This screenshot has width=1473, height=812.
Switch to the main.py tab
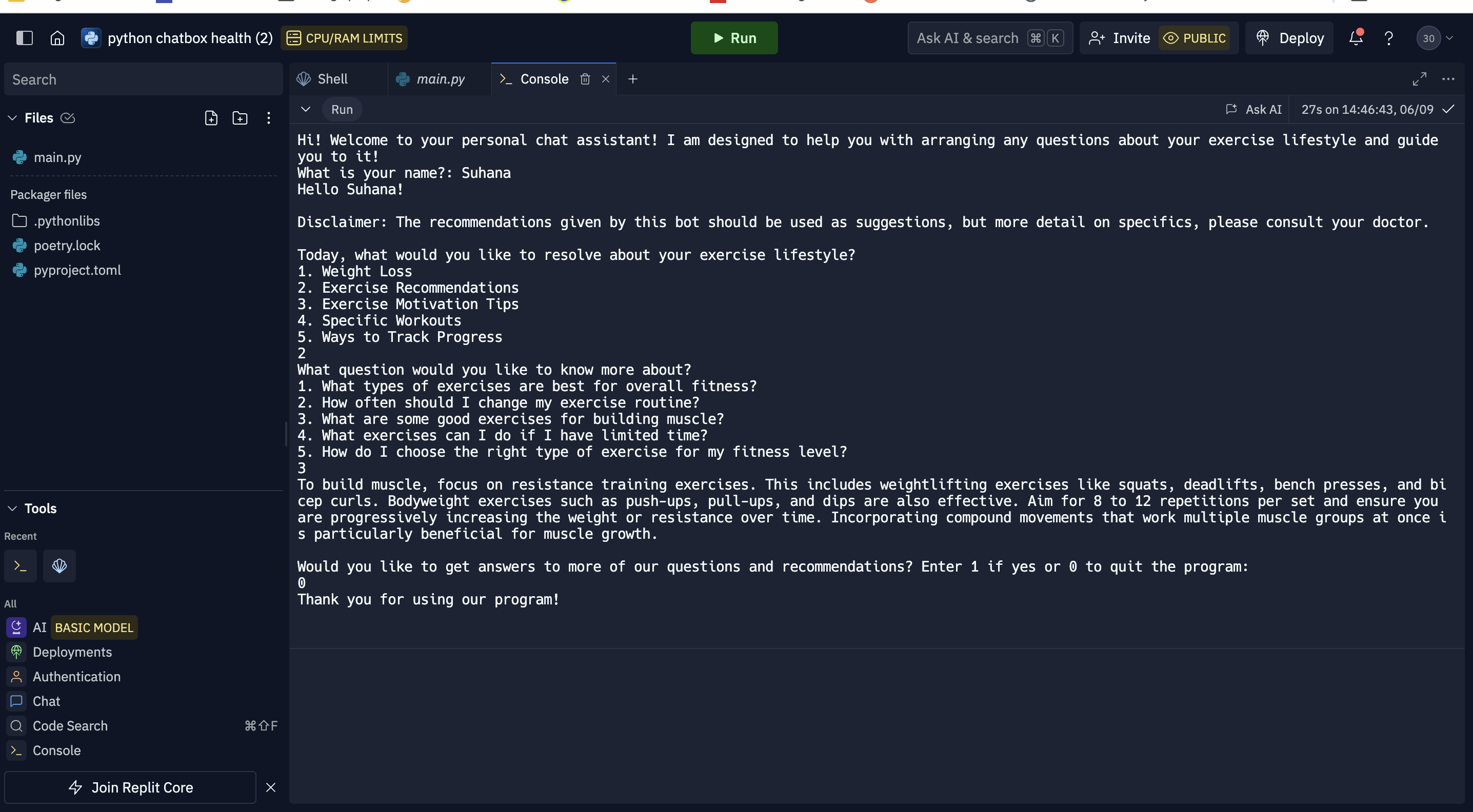click(440, 79)
